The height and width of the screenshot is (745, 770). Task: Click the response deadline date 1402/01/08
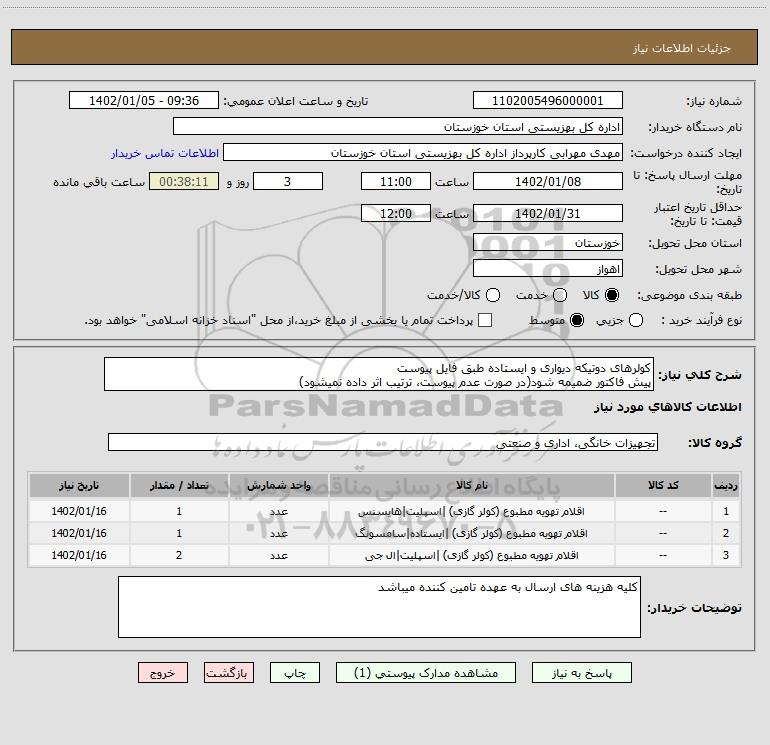click(548, 181)
